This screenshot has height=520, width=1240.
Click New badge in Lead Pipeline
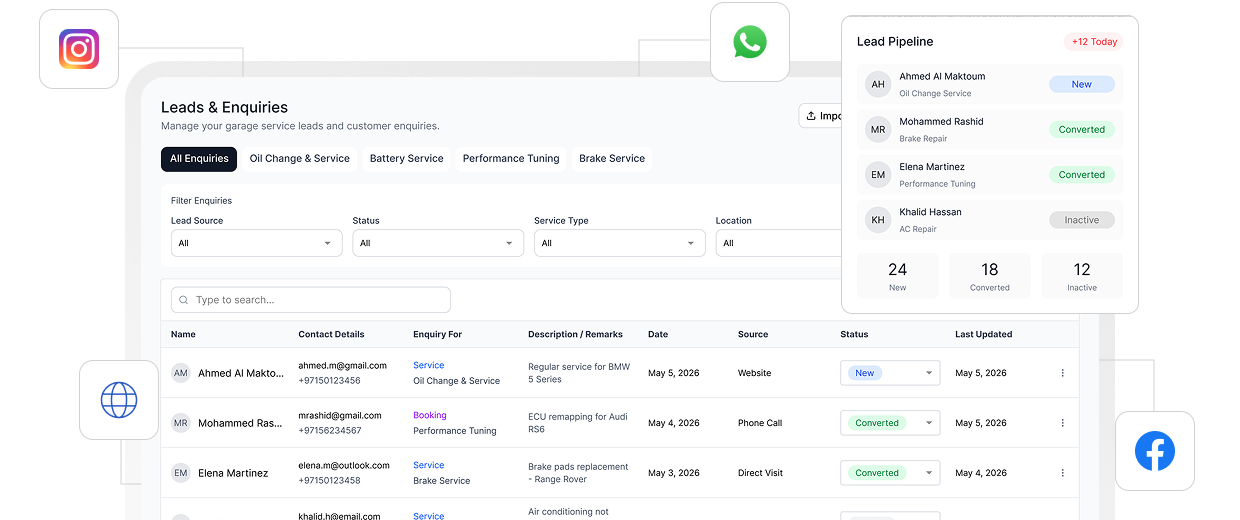tap(1082, 85)
